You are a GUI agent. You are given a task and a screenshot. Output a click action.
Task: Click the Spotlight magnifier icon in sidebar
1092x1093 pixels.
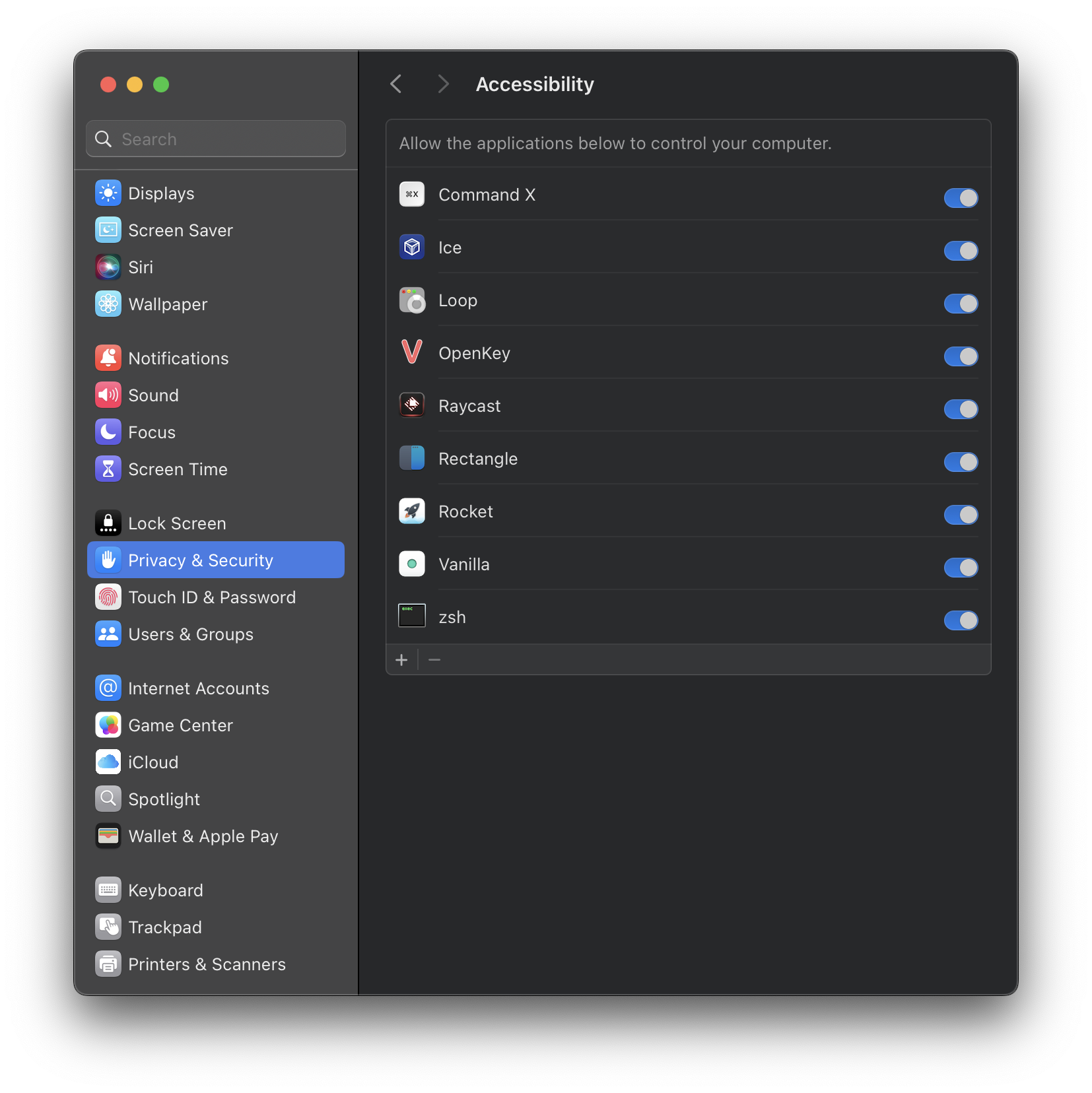click(x=108, y=799)
